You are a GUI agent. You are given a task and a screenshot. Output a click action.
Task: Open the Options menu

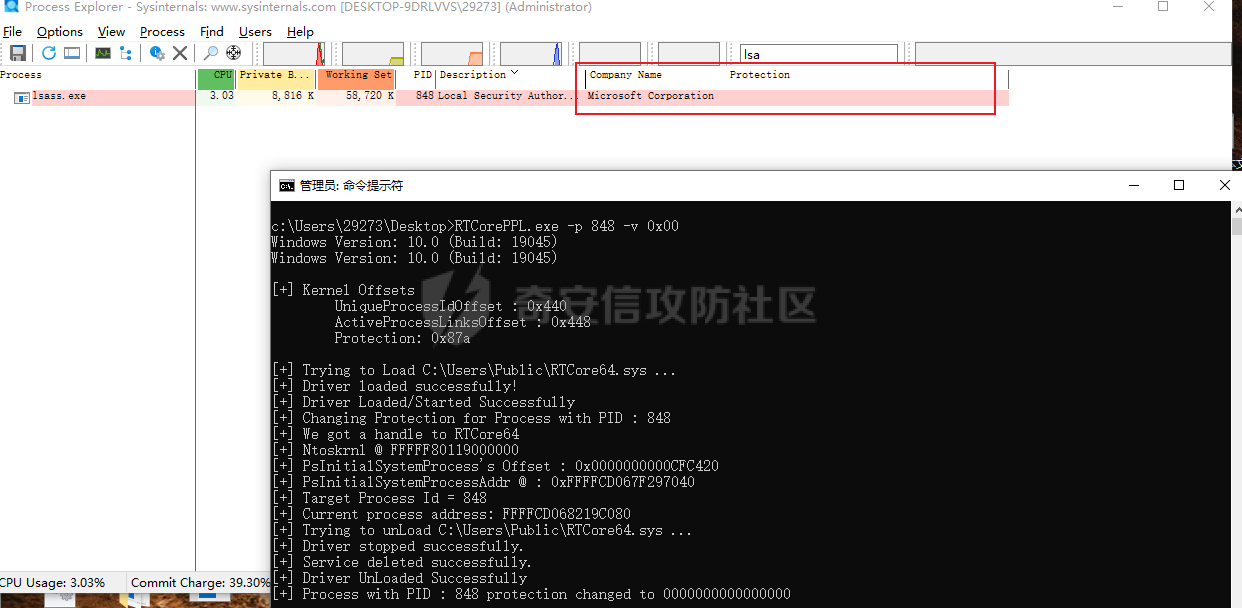60,32
